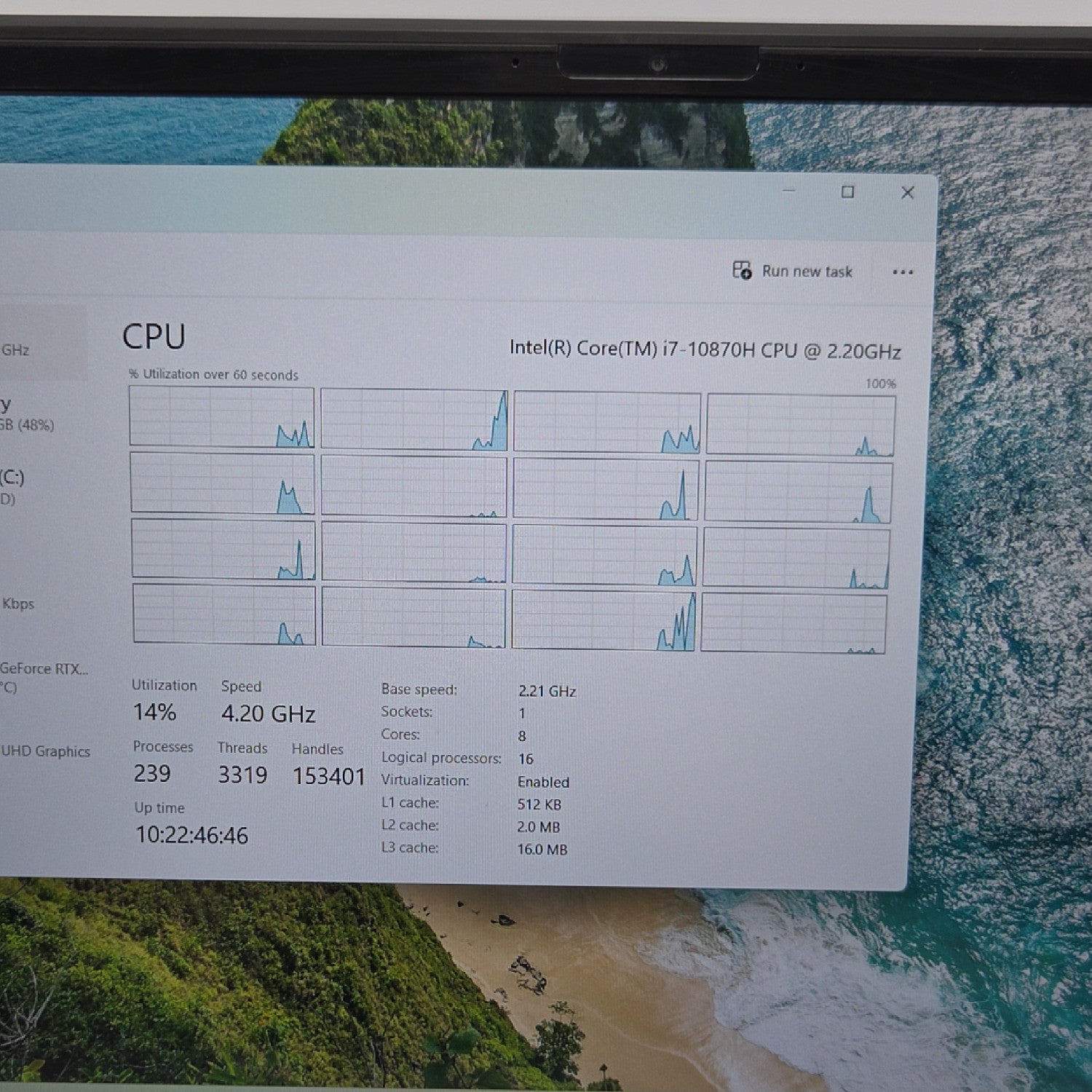Click the 100% graph scale label
Image resolution: width=1092 pixels, height=1092 pixels.
pos(880,384)
